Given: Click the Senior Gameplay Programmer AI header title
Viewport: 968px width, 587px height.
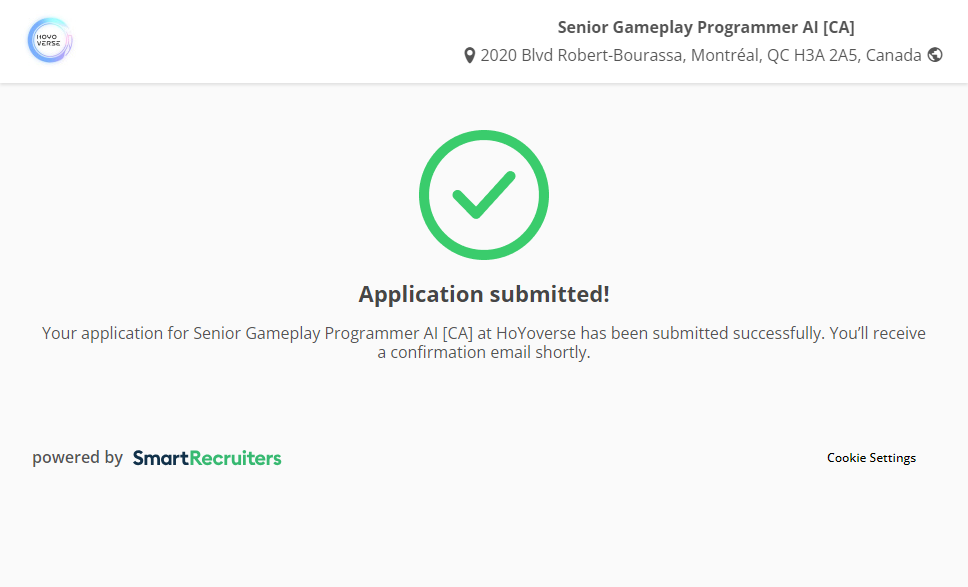Looking at the screenshot, I should click(706, 27).
